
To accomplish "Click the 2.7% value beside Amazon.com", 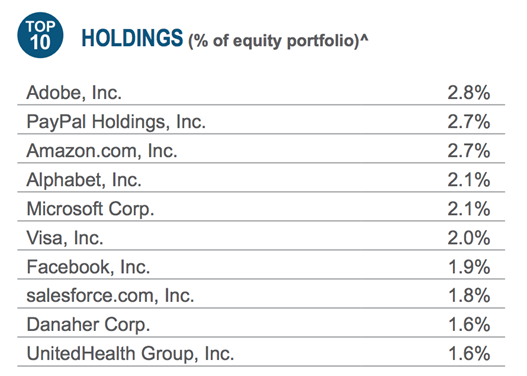I will [x=469, y=151].
